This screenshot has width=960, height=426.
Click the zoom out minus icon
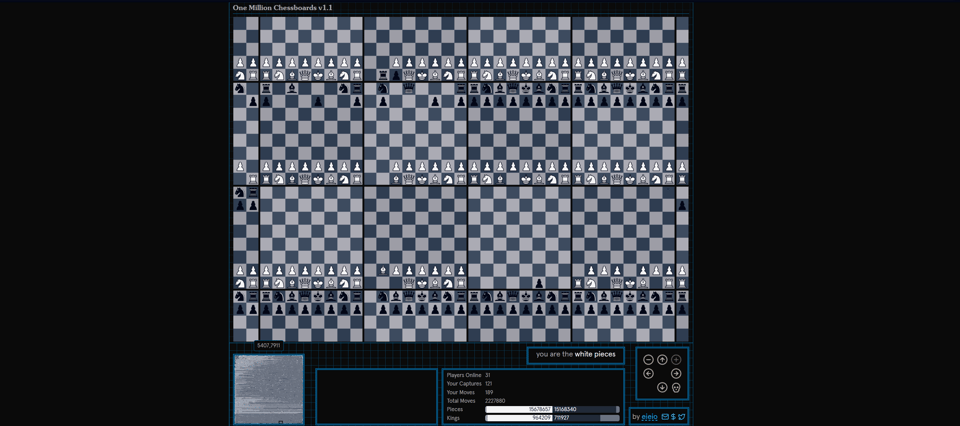click(x=648, y=360)
